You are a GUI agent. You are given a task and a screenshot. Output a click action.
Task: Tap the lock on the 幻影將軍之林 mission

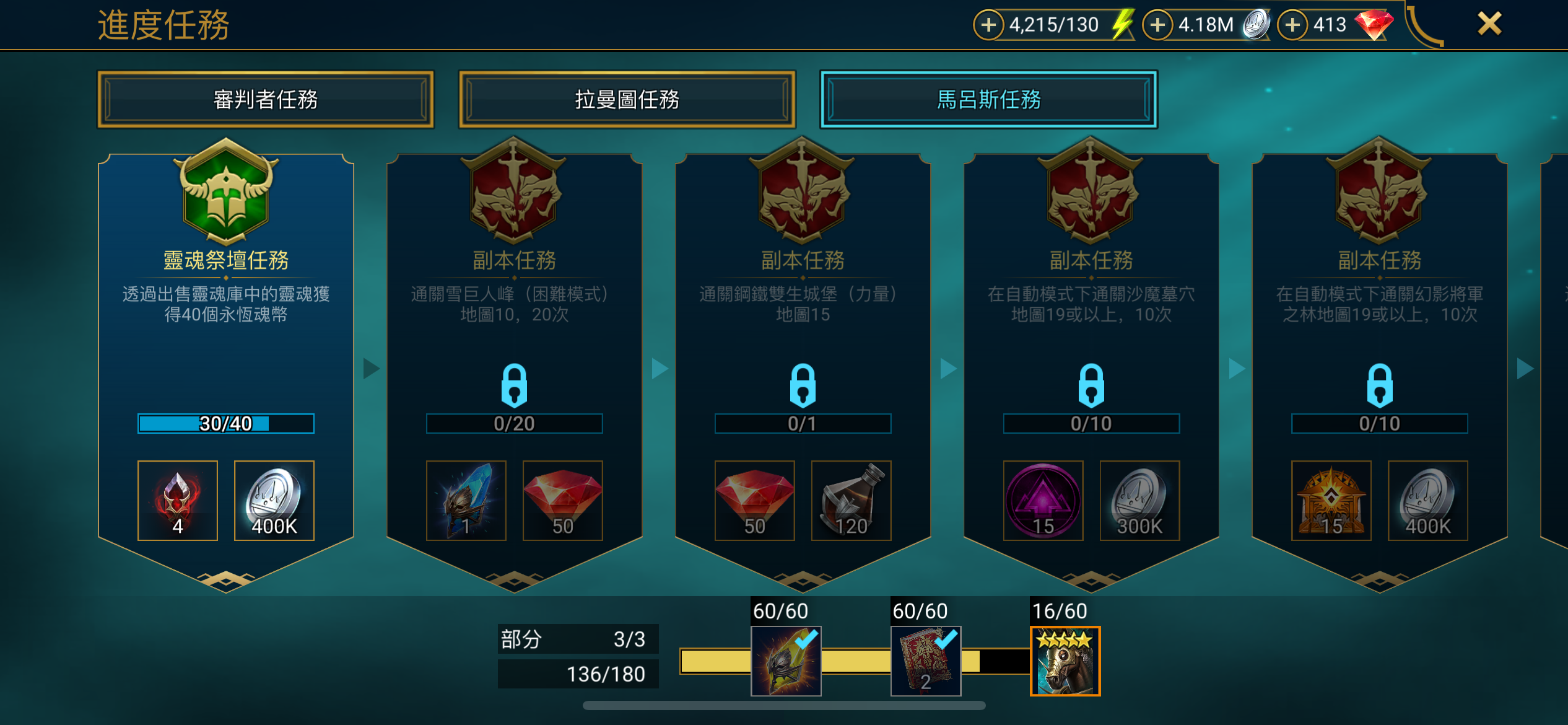point(1380,385)
